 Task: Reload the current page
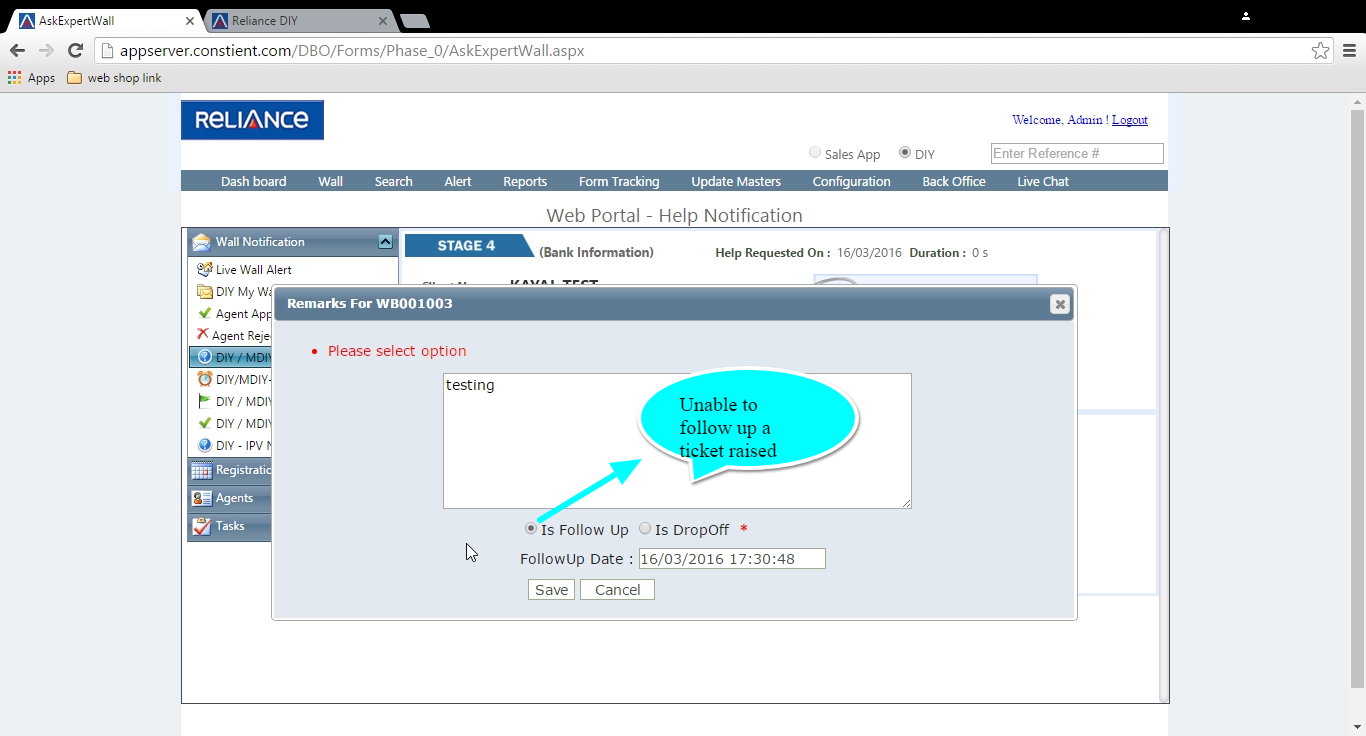point(75,50)
